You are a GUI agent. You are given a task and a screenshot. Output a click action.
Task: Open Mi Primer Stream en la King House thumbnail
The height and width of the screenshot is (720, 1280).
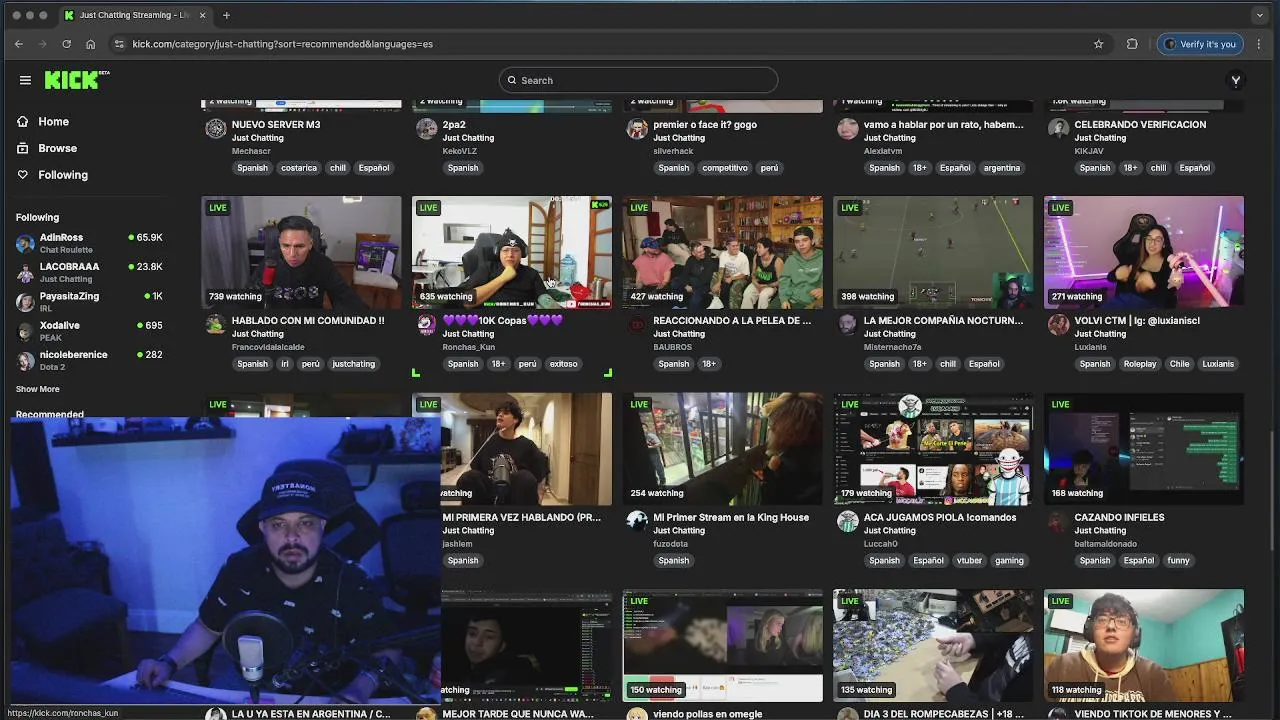[723, 449]
